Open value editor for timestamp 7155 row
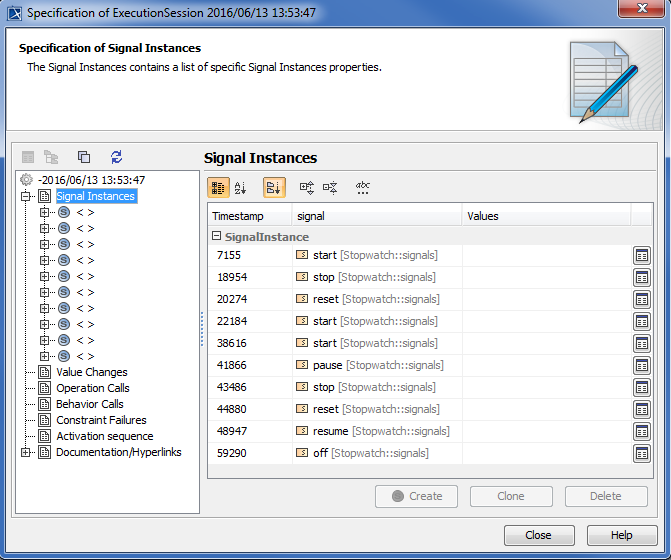The height and width of the screenshot is (560, 671). pyautogui.click(x=641, y=256)
